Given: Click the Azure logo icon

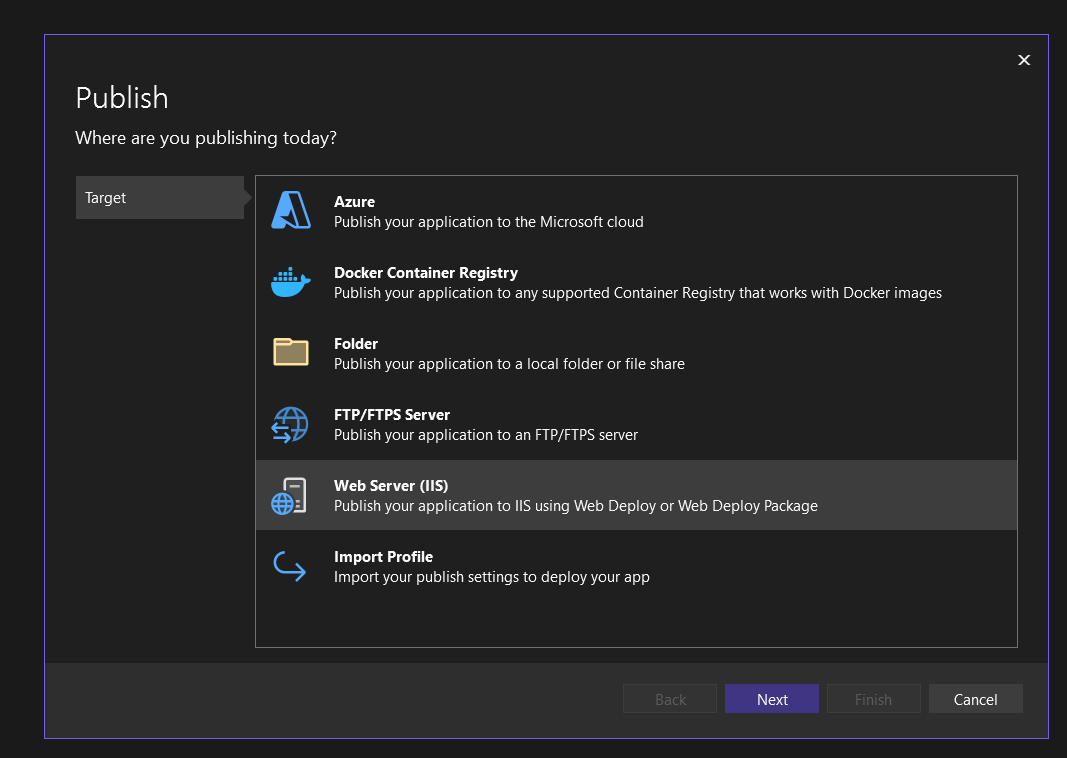Looking at the screenshot, I should click(x=291, y=211).
